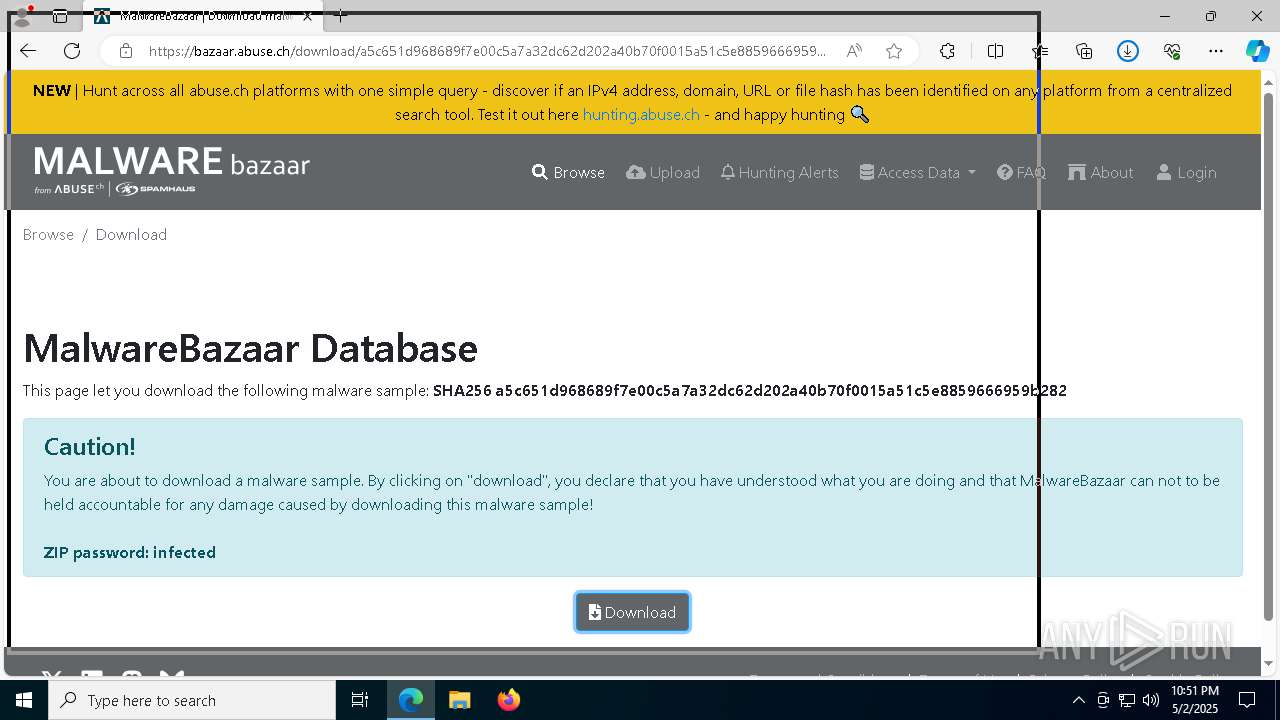Focus the bazaar.abuse.ch address bar
1280x720 pixels.
click(488, 51)
